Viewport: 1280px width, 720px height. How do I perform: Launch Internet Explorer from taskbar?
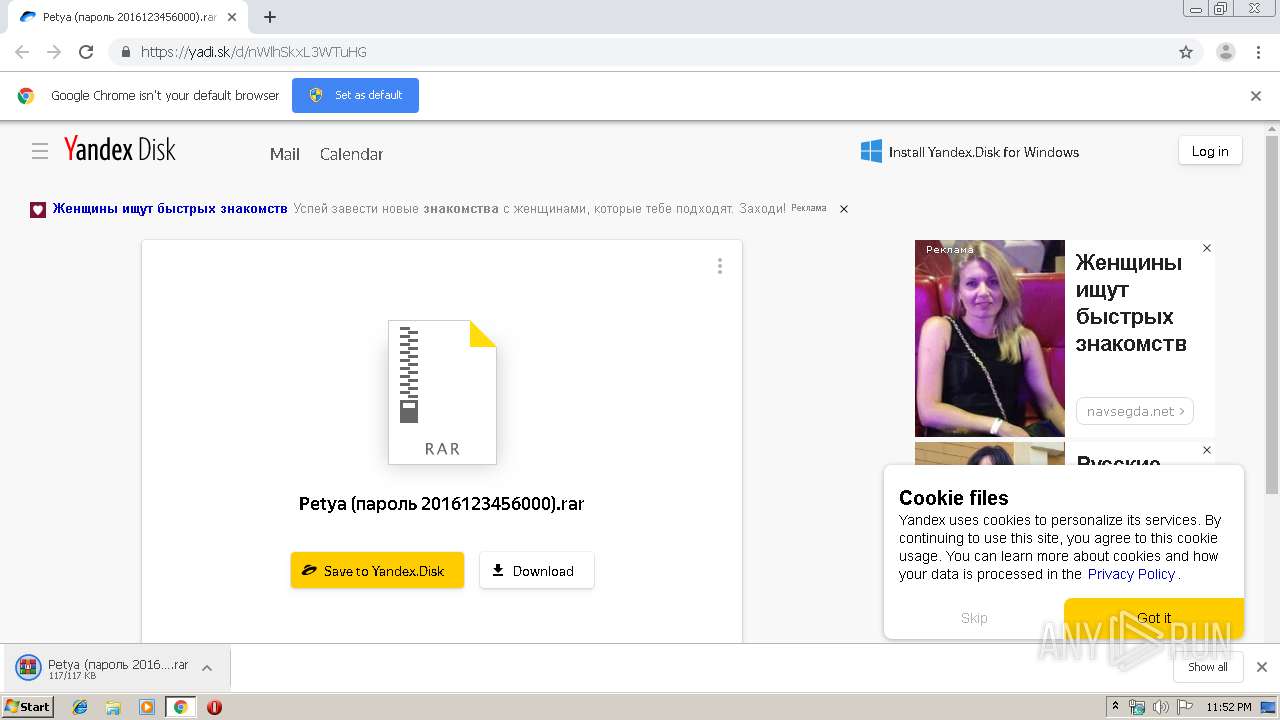click(80, 707)
